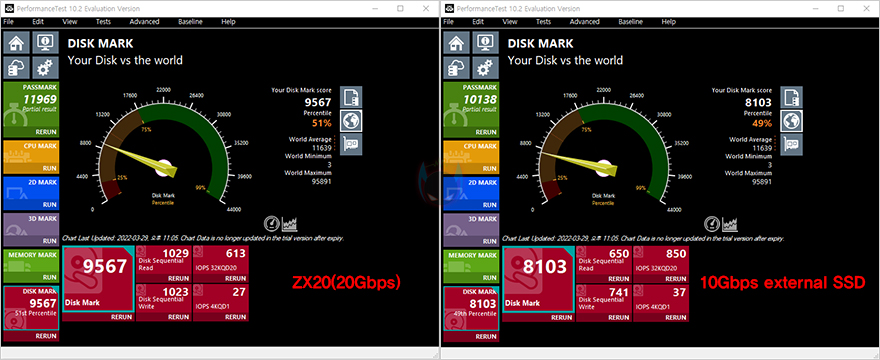Run CPU Mark test in right window
This screenshot has width=880, height=360.
[490, 168]
